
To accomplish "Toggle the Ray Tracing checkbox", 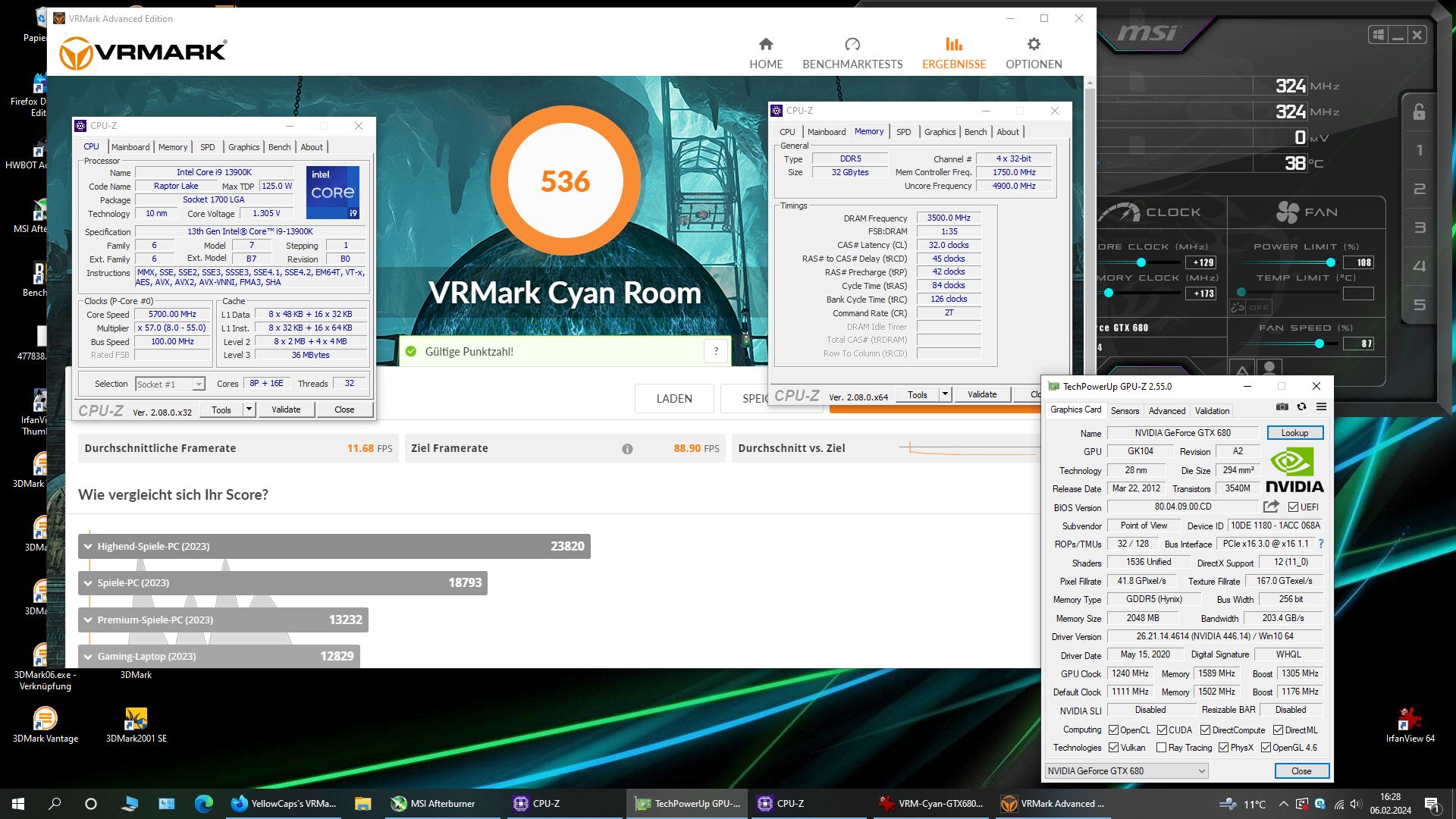I will pyautogui.click(x=1161, y=748).
